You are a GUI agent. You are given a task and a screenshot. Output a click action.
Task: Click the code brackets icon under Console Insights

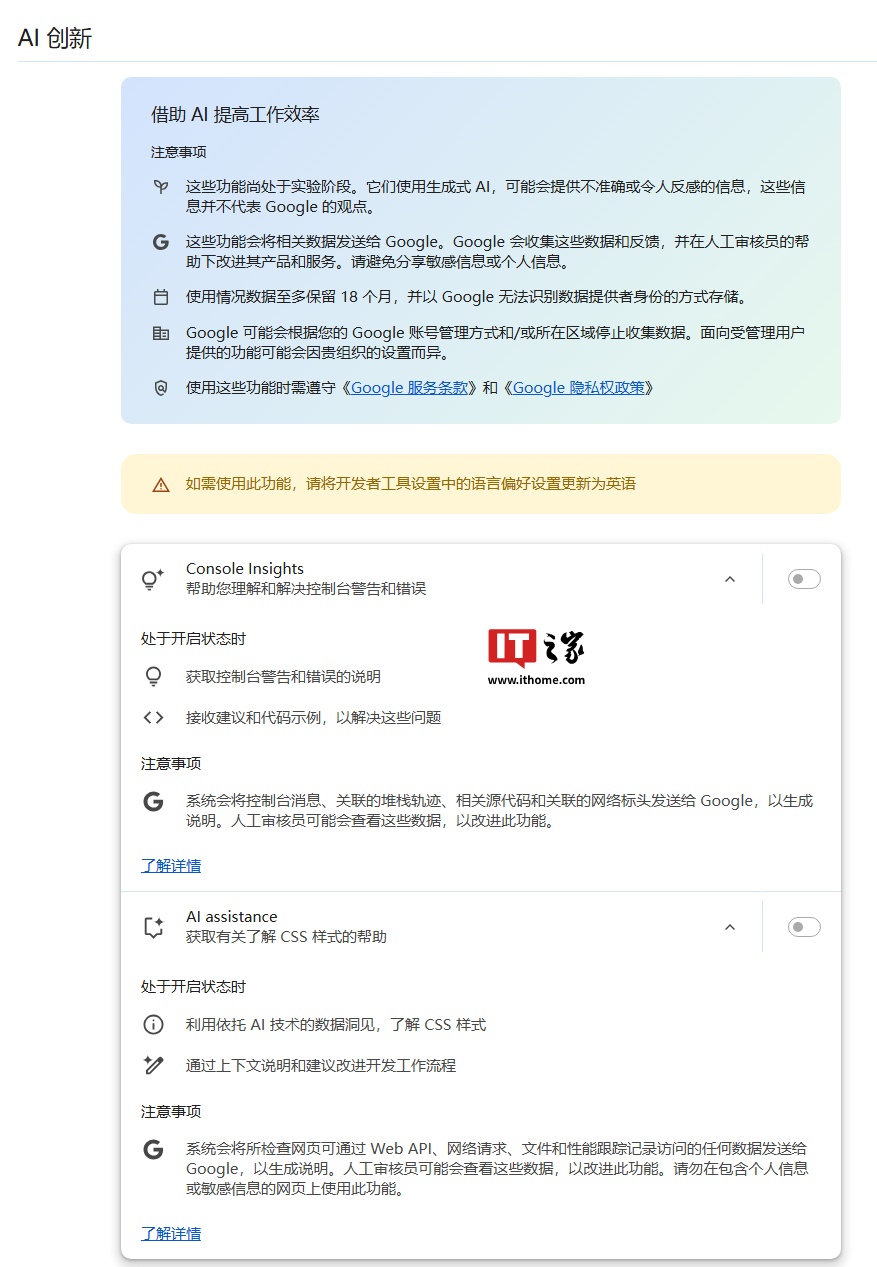coord(153,717)
